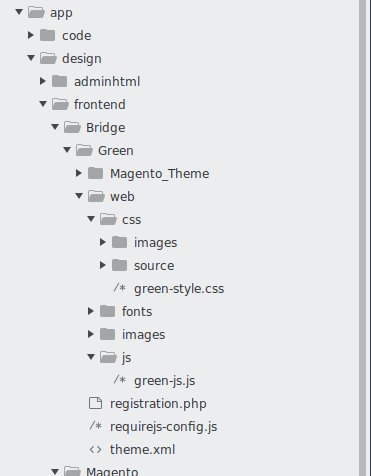371x476 pixels.
Task: Click the js folder icon
Action: click(108, 357)
